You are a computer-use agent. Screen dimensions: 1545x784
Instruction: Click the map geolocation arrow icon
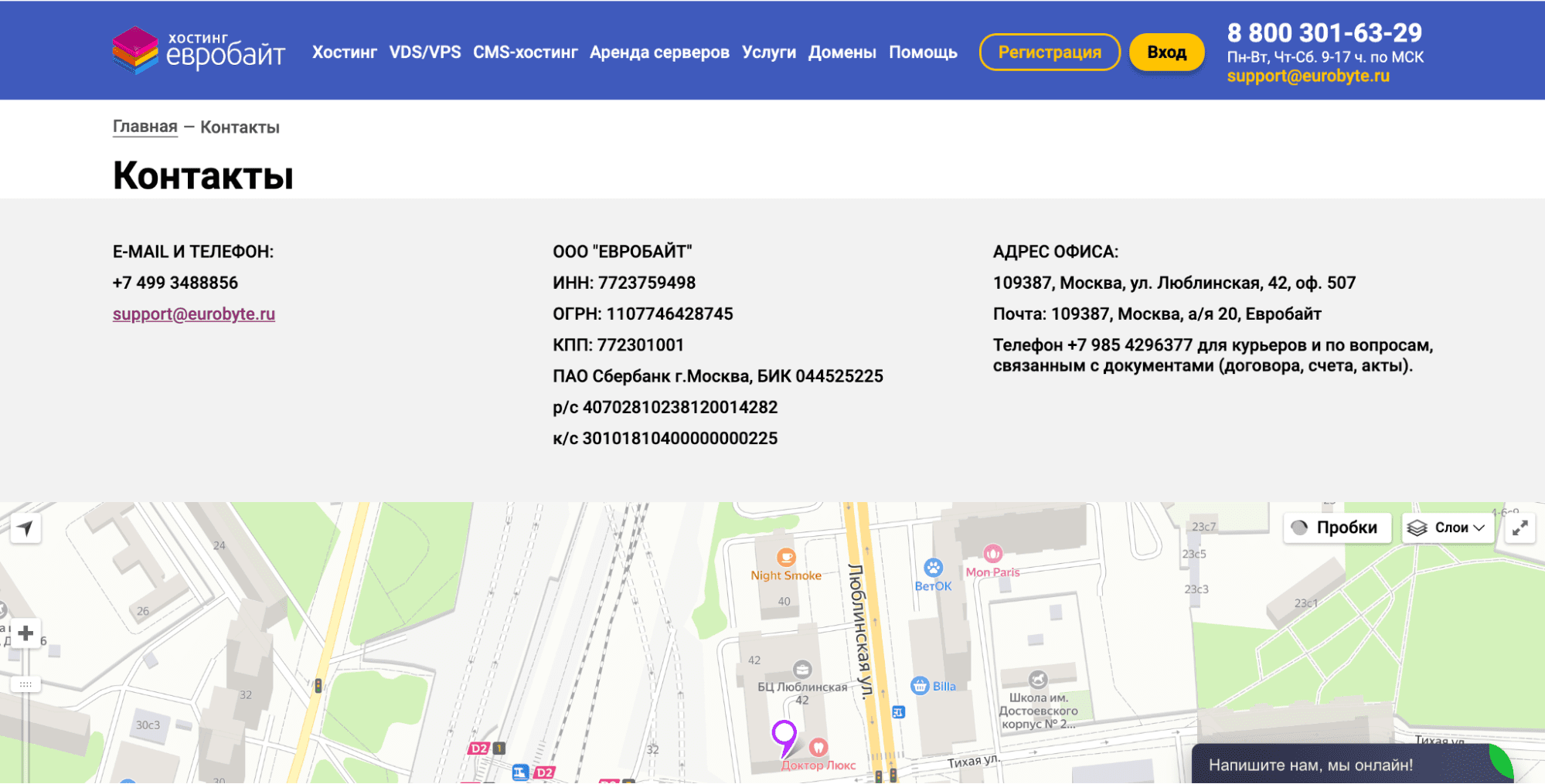pyautogui.click(x=26, y=528)
